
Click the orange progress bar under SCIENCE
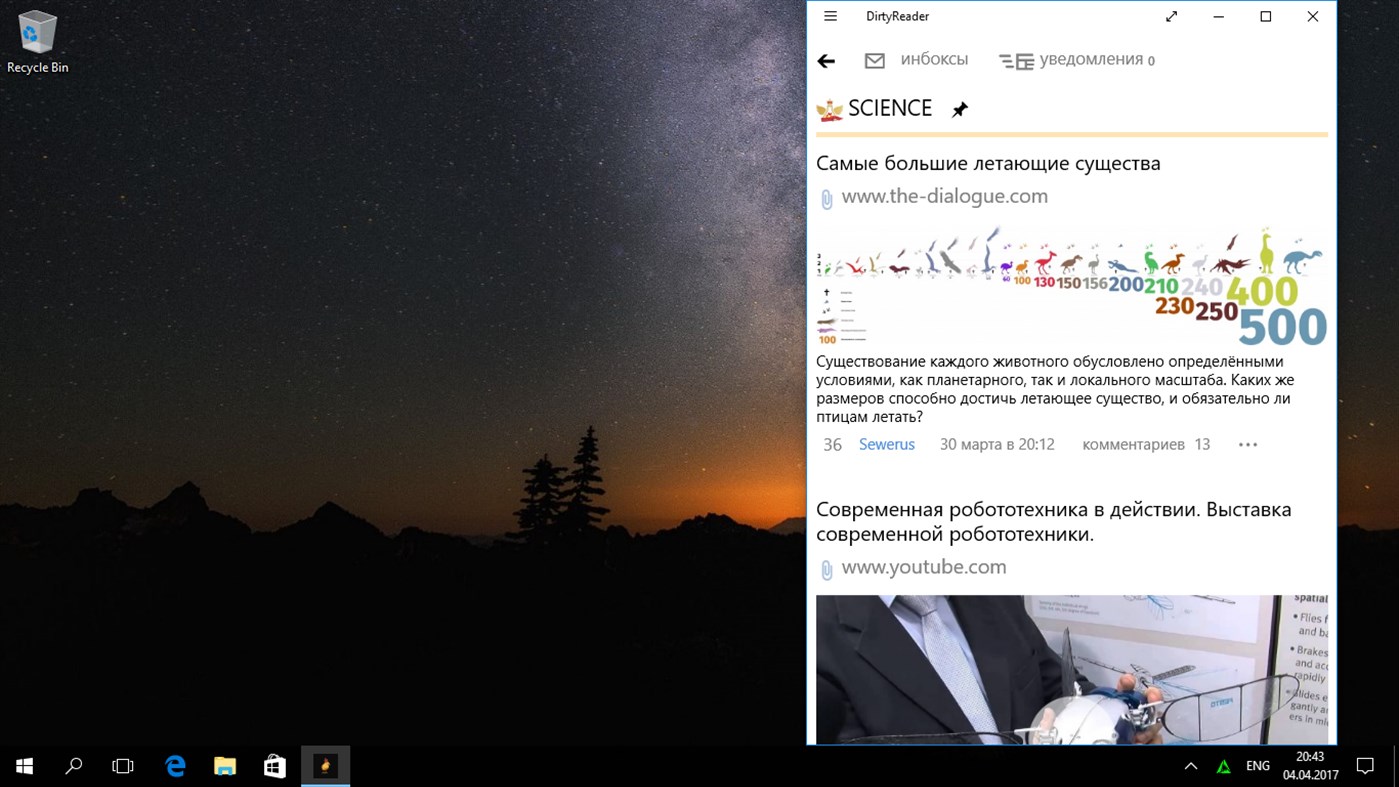pos(1072,133)
